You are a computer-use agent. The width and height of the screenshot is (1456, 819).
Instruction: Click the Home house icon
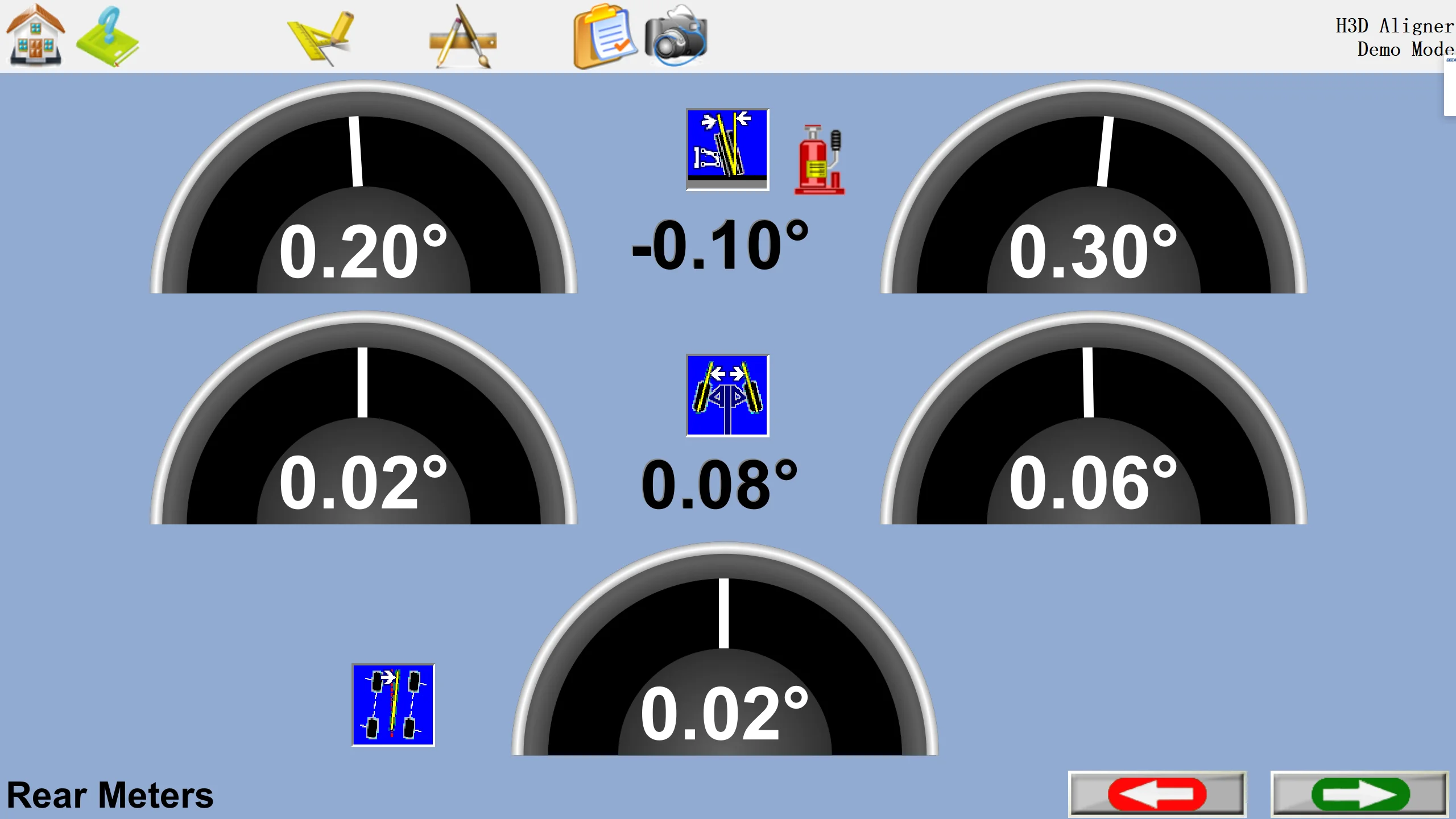point(35,35)
